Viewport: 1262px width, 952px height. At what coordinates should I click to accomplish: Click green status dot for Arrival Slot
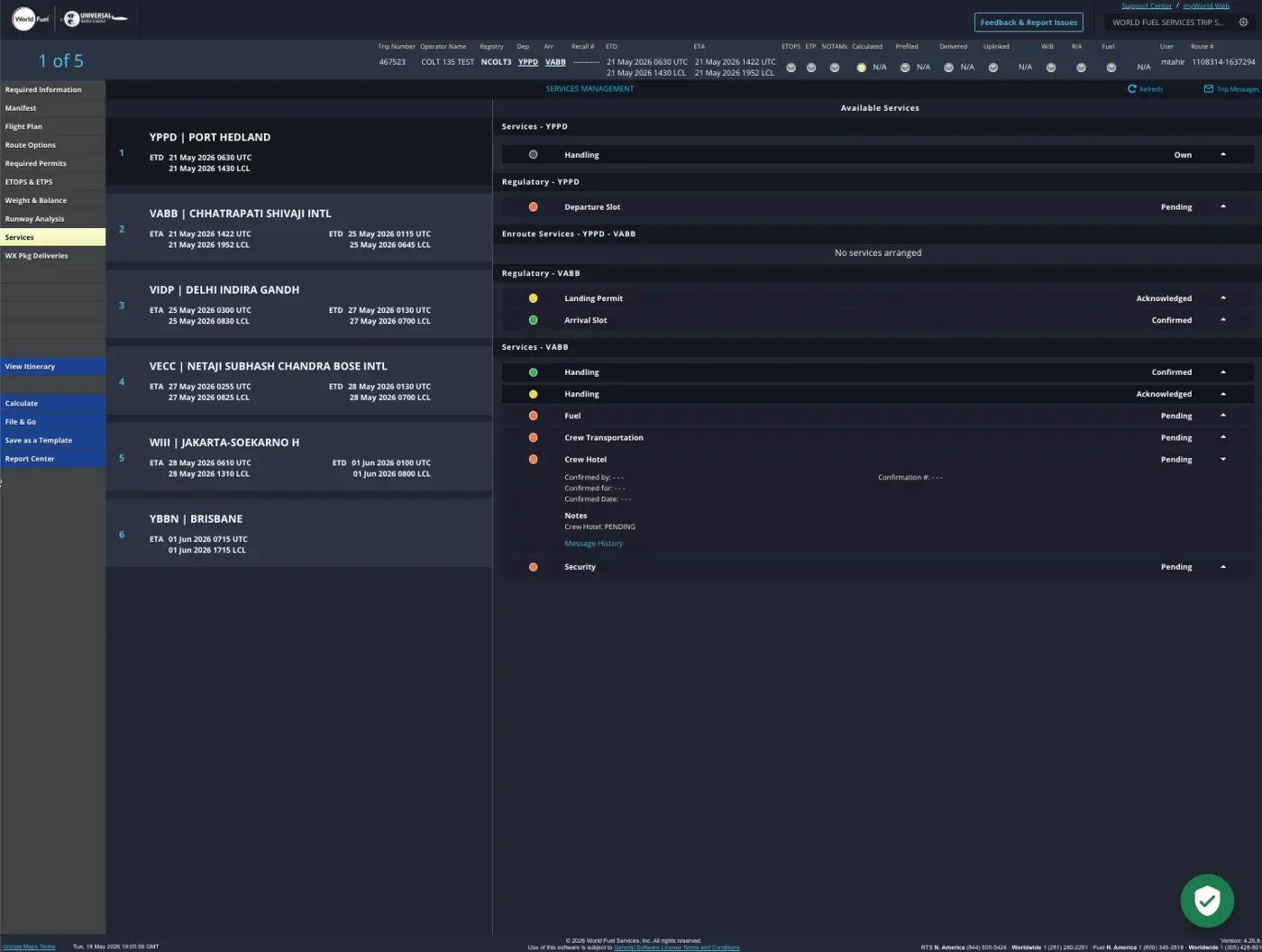pos(533,320)
